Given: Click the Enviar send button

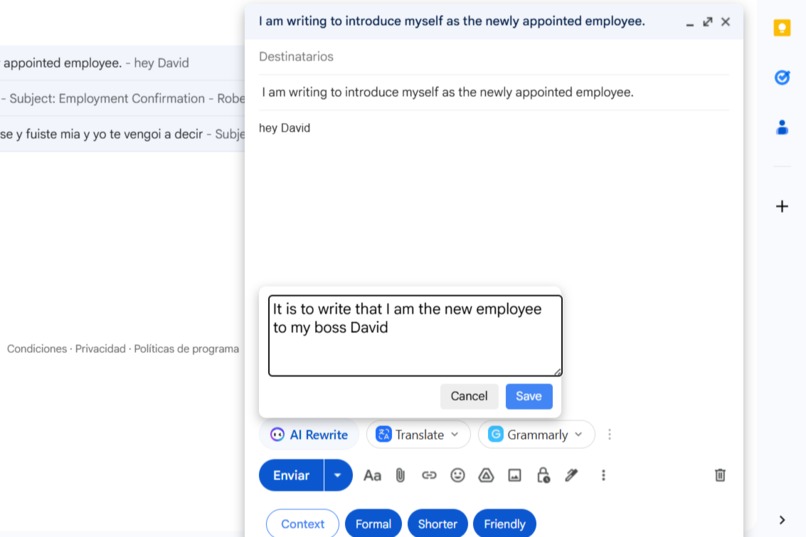Looking at the screenshot, I should click(x=291, y=475).
